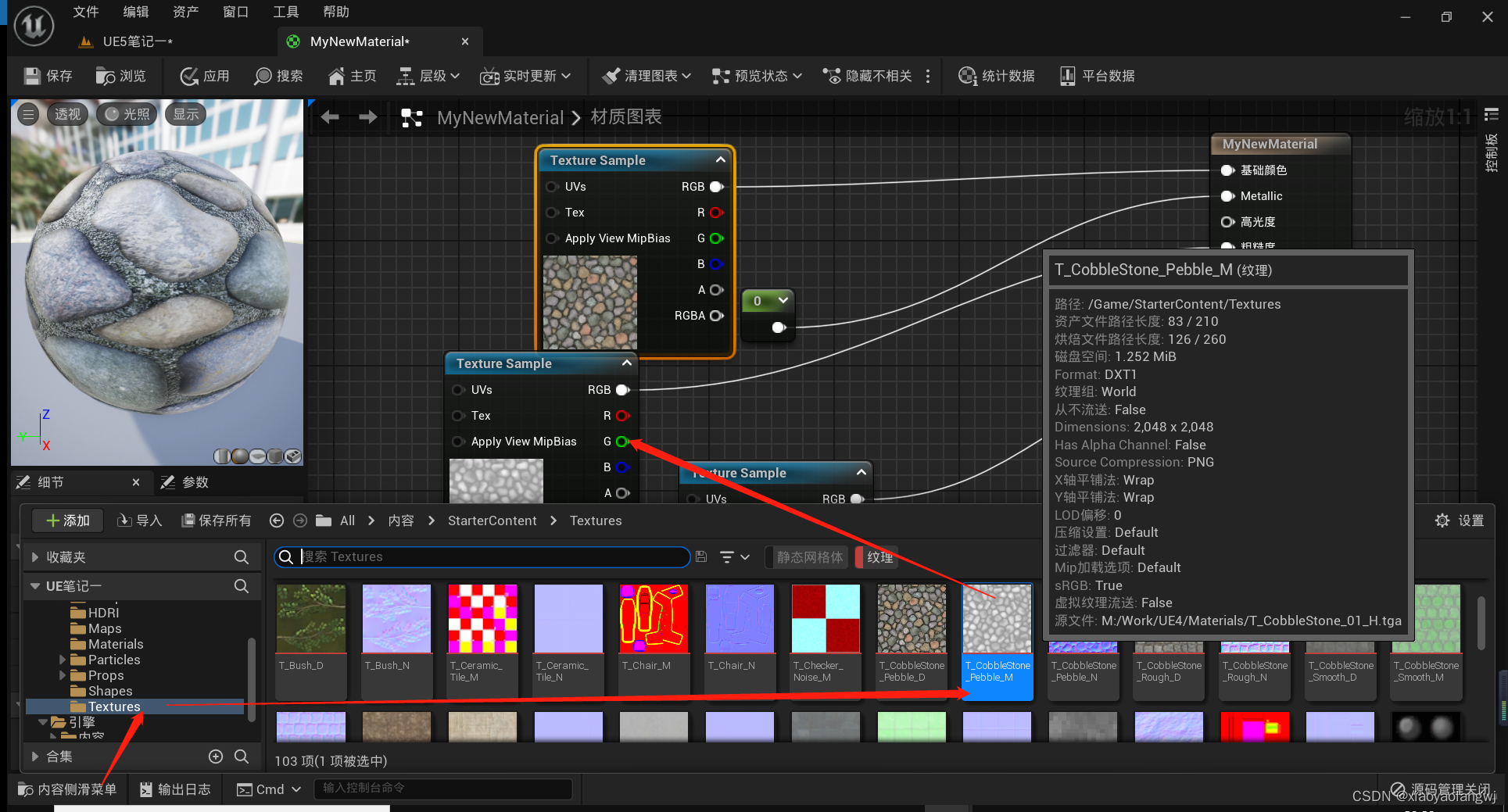Save the current search as a filter collection
The image size is (1508, 812).
tap(701, 556)
